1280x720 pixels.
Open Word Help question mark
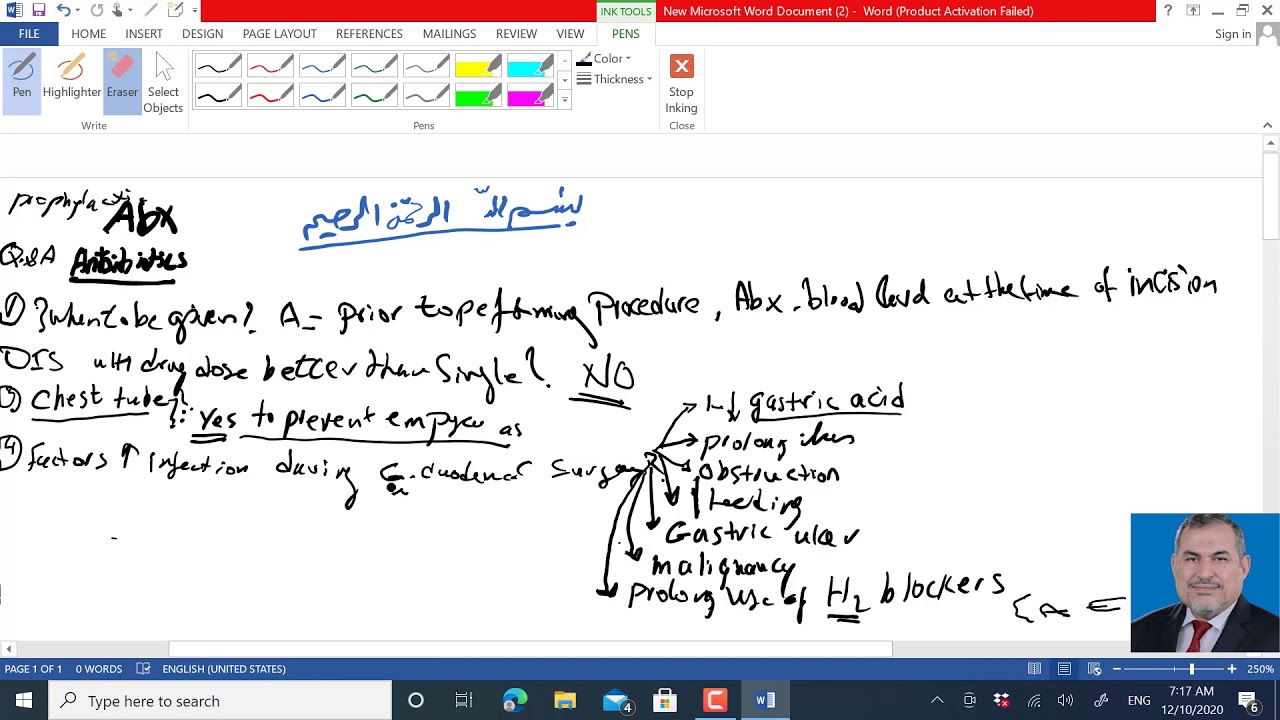[x=1168, y=11]
